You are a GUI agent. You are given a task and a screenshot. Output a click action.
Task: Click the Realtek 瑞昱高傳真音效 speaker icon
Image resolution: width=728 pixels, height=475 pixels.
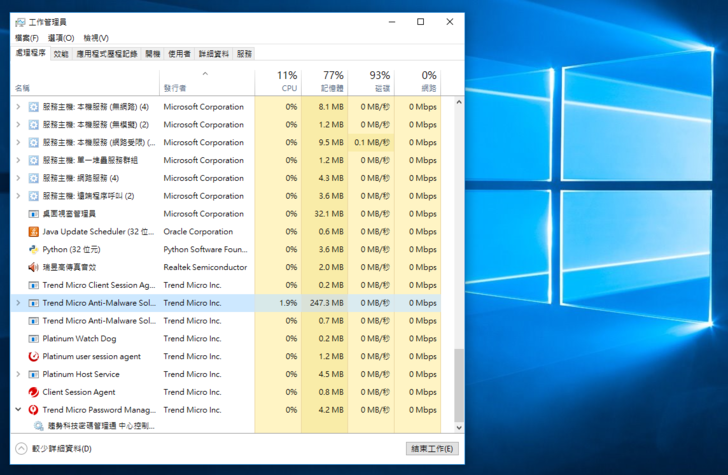tap(33, 268)
